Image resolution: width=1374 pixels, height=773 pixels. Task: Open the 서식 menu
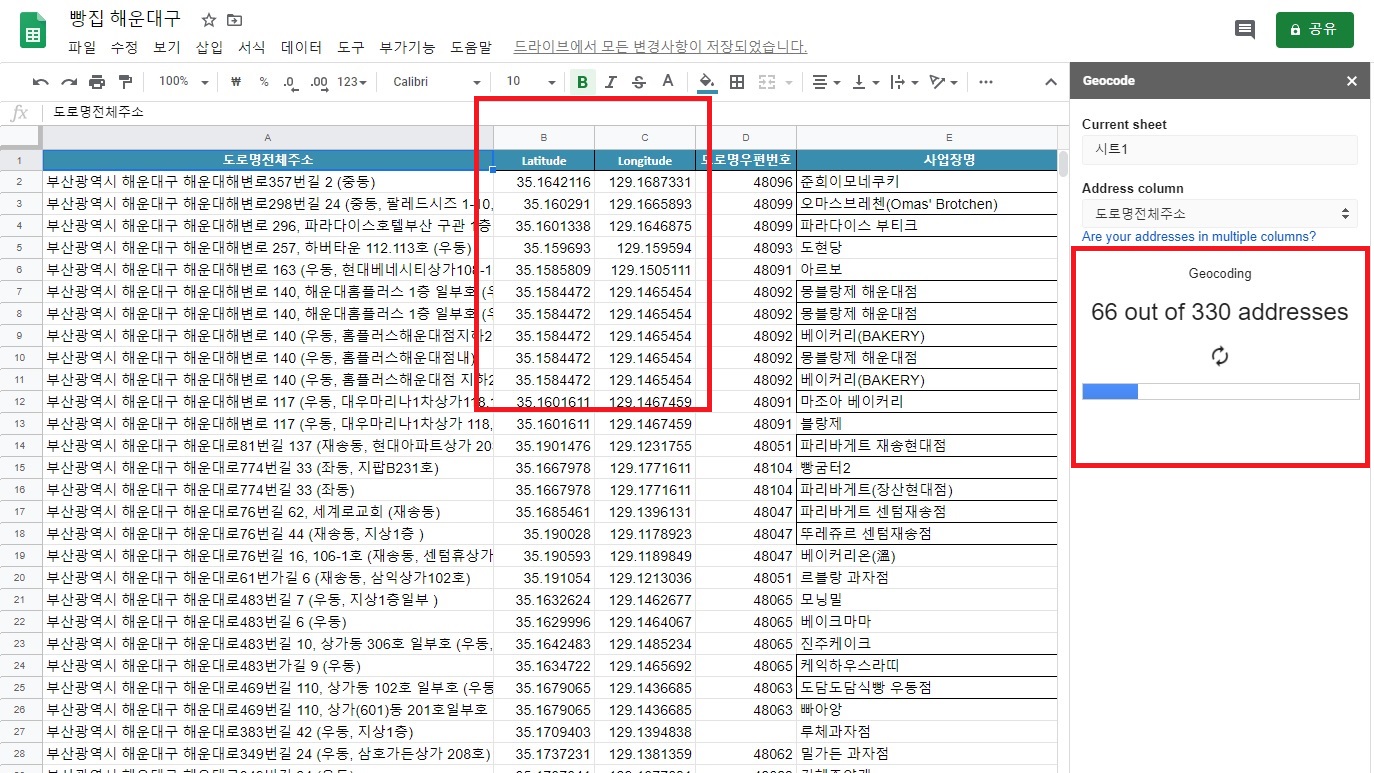pos(252,47)
